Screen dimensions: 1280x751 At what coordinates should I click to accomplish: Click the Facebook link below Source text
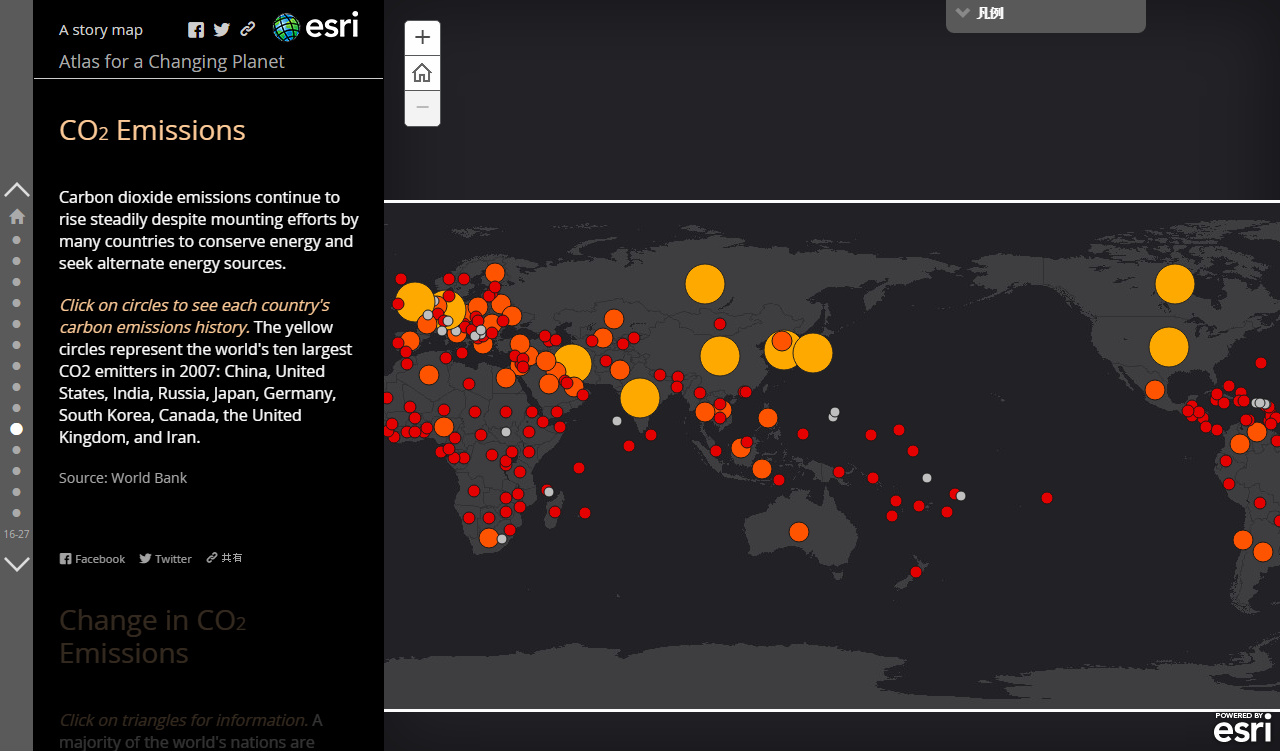pos(92,559)
